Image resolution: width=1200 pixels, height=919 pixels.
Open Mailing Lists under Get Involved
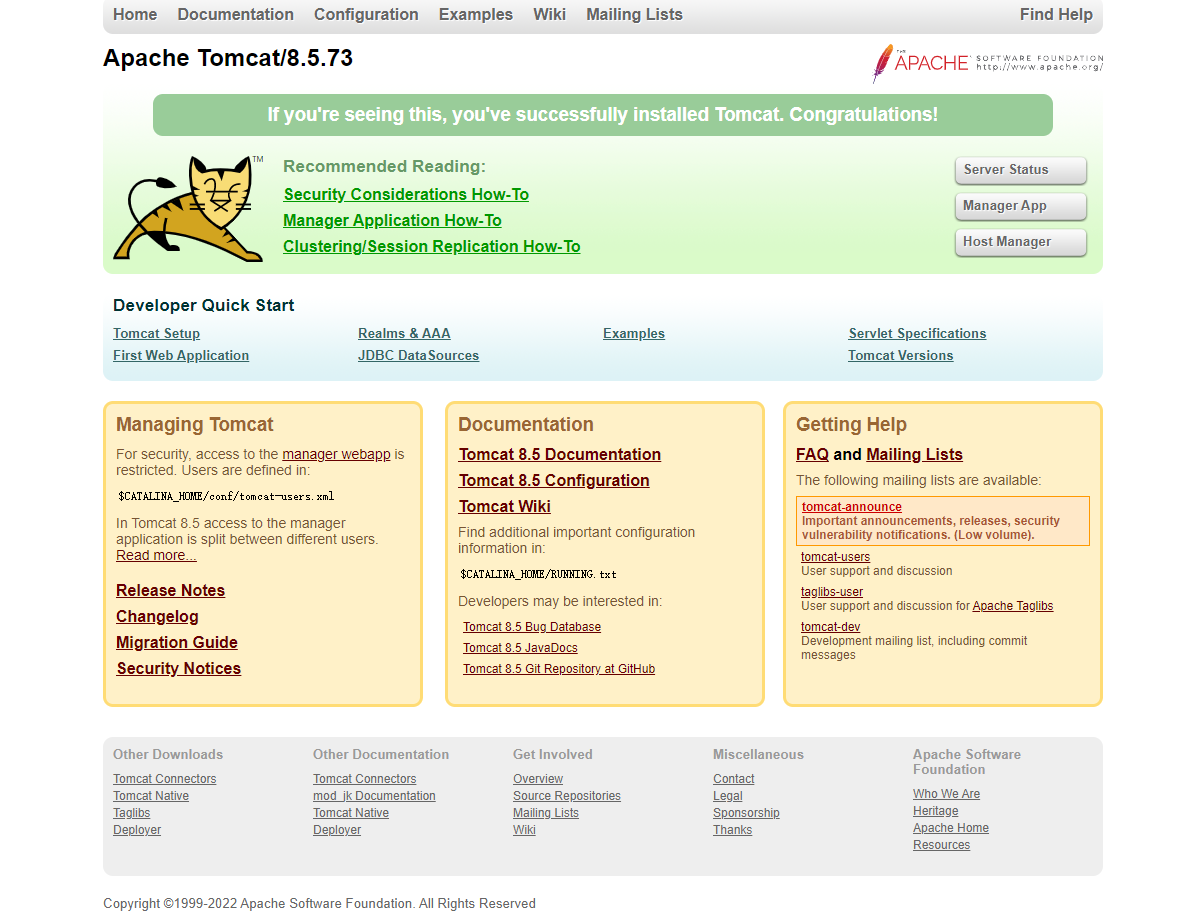[x=546, y=813]
